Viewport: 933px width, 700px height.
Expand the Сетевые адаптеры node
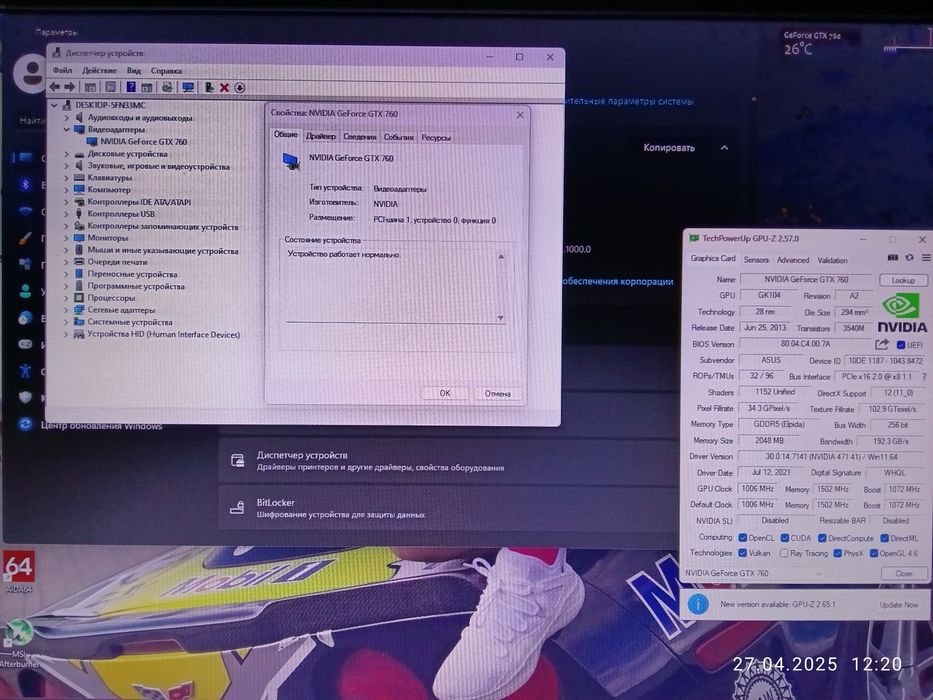[67, 310]
